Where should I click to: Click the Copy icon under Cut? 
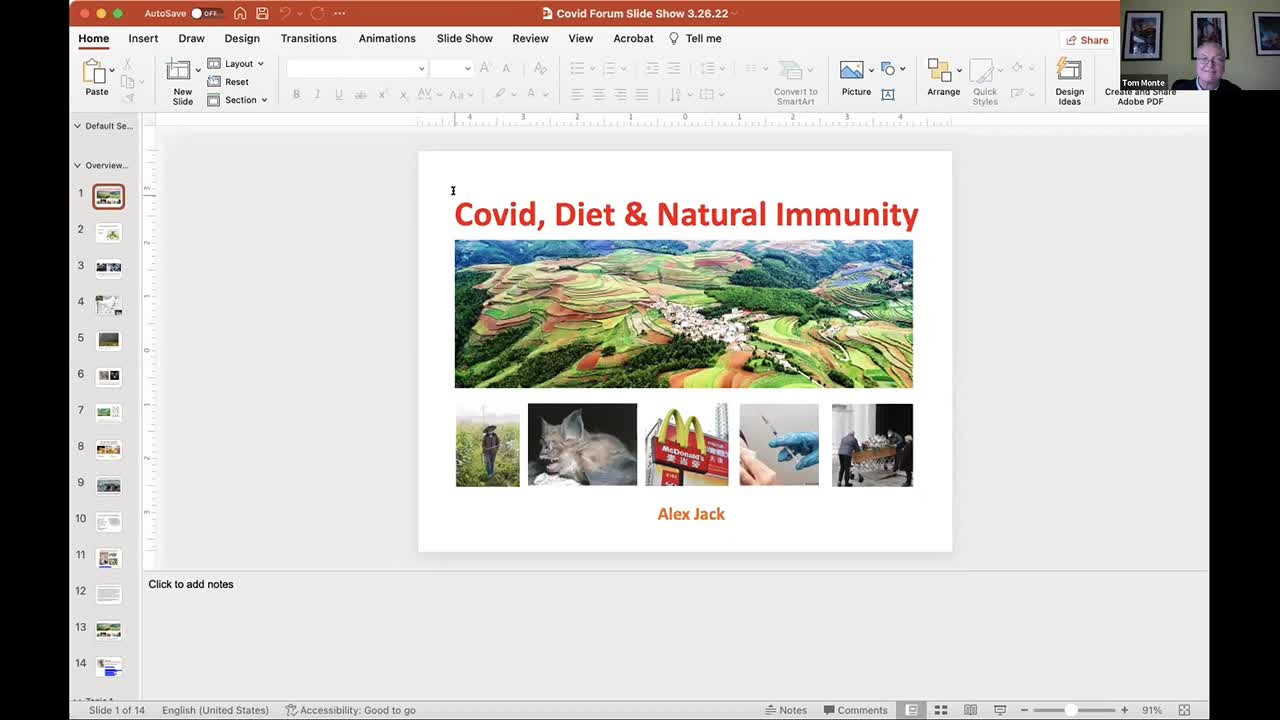[127, 81]
